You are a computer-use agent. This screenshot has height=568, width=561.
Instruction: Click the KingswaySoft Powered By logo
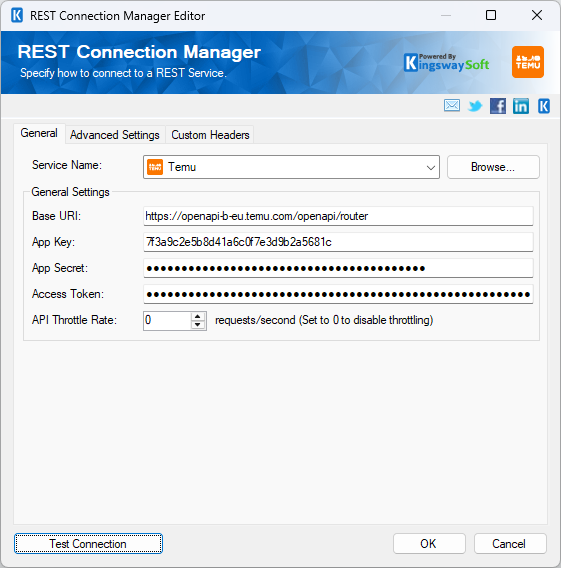coord(447,62)
